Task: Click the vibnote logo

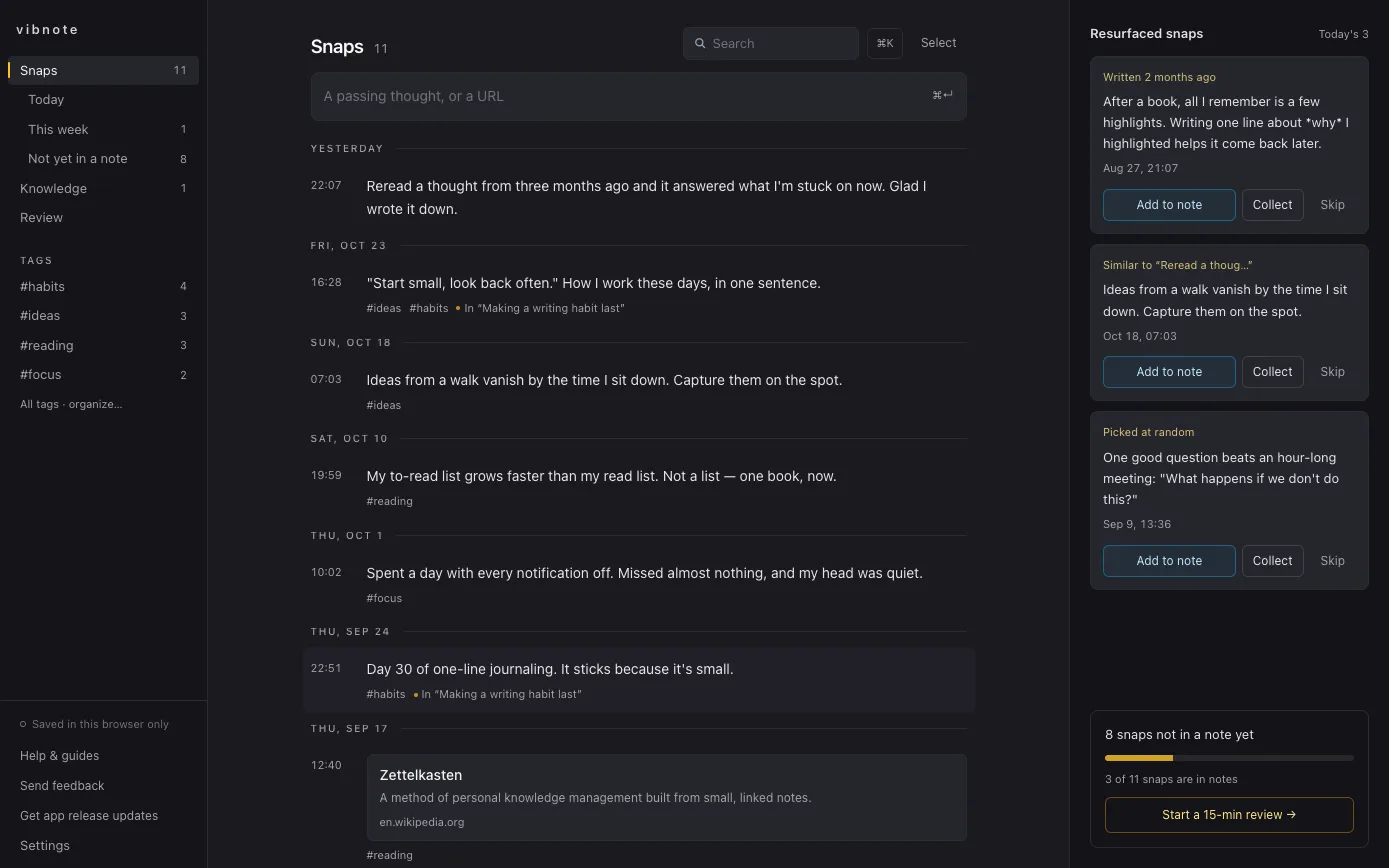Action: click(x=47, y=29)
